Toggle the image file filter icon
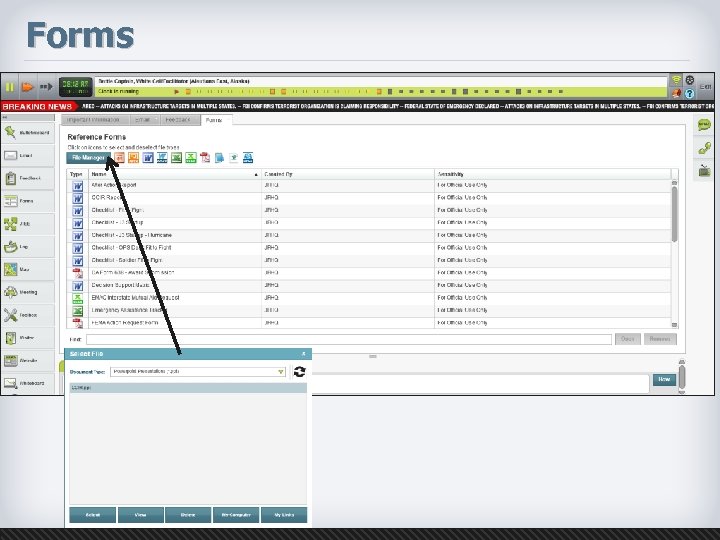 coord(234,158)
